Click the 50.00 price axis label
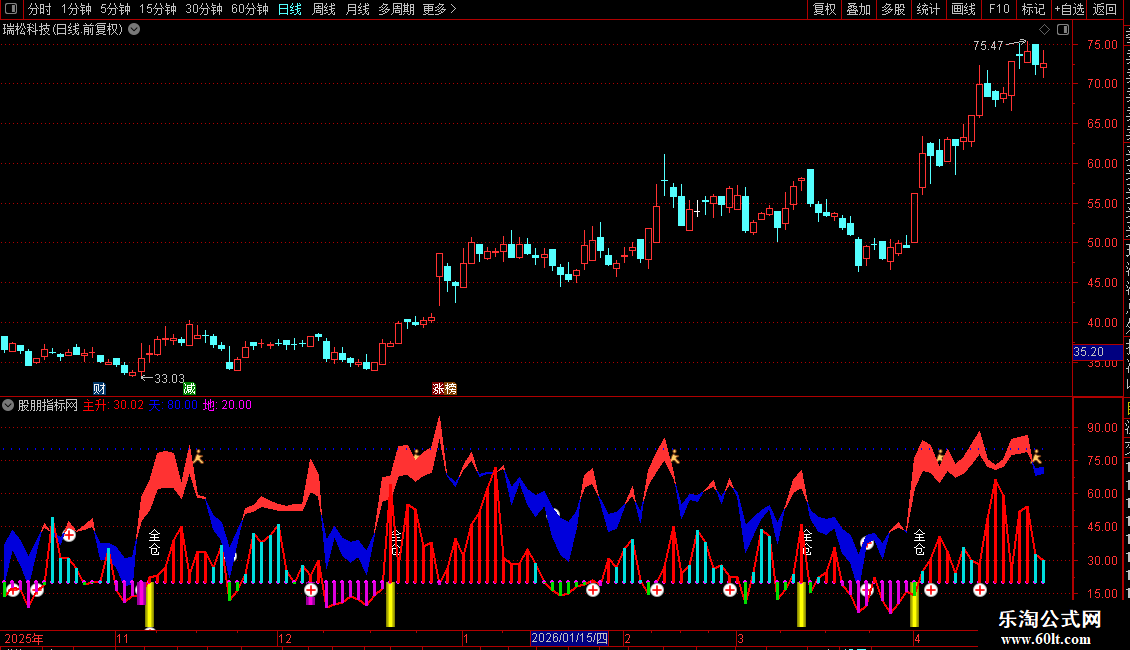The height and width of the screenshot is (650, 1130). coord(1102,243)
